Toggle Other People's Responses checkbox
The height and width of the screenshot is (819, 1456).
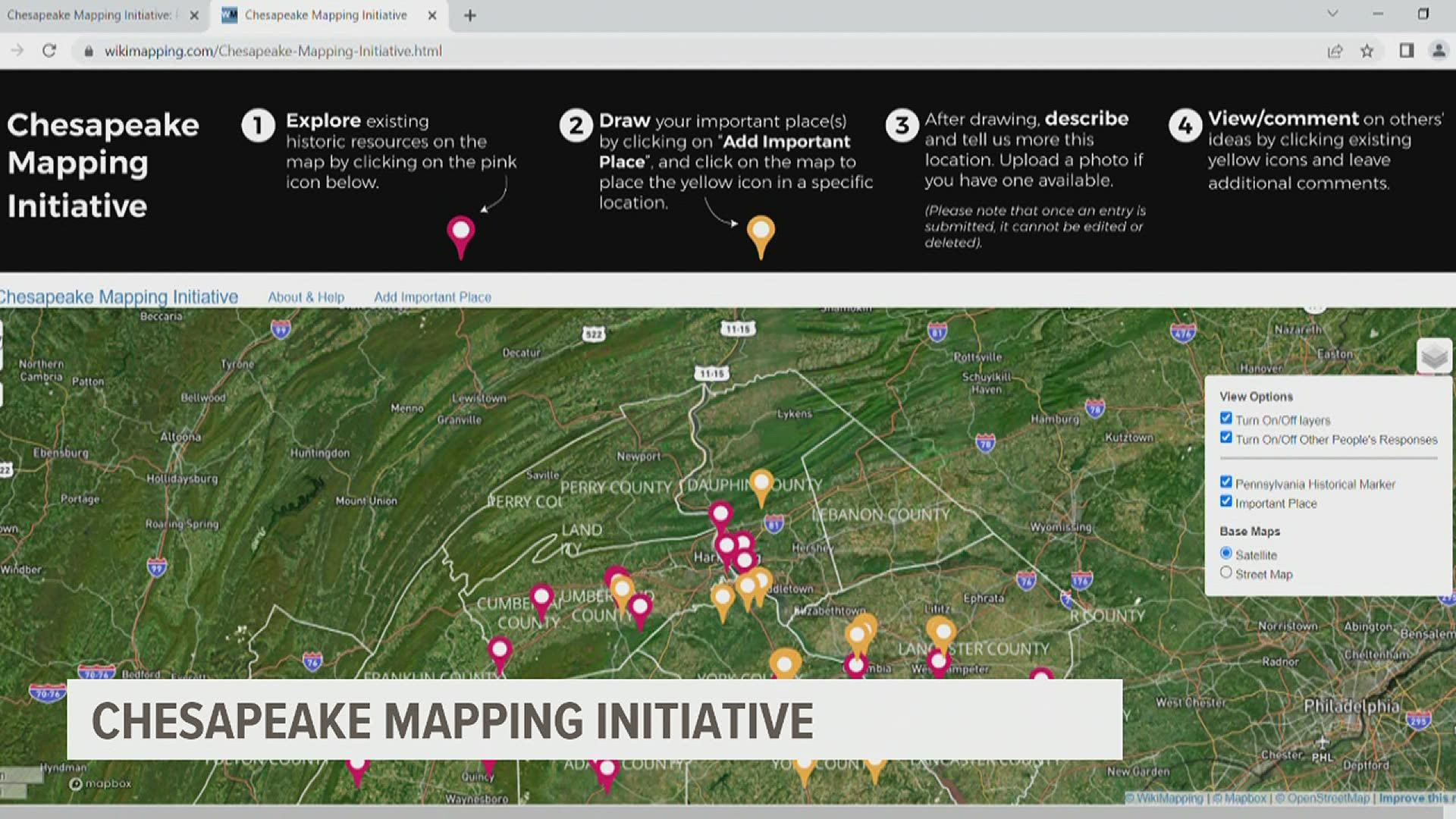tap(1225, 438)
